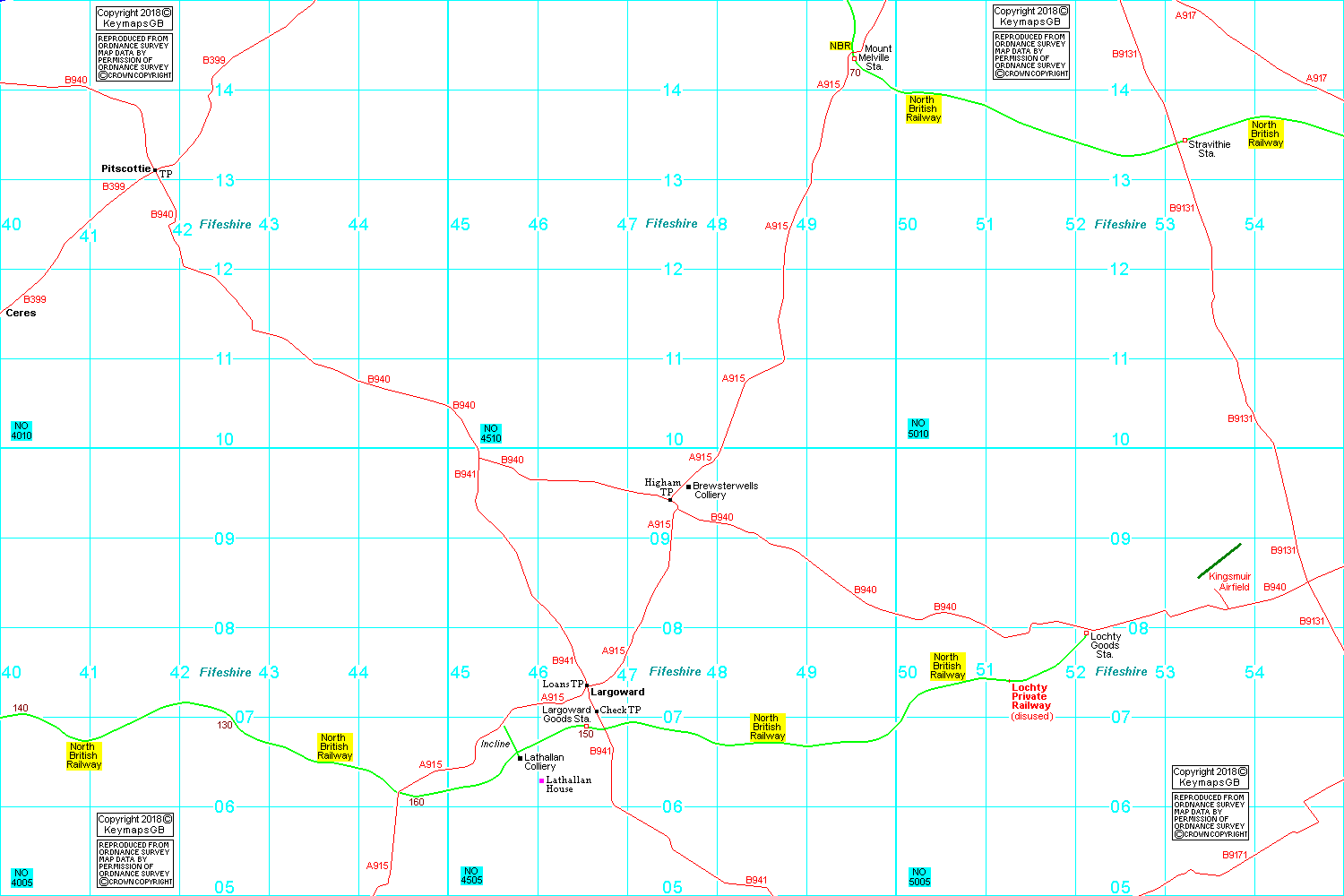Open the NO 4505 tile label
Viewport: 1344px width, 896px height.
pos(471,875)
